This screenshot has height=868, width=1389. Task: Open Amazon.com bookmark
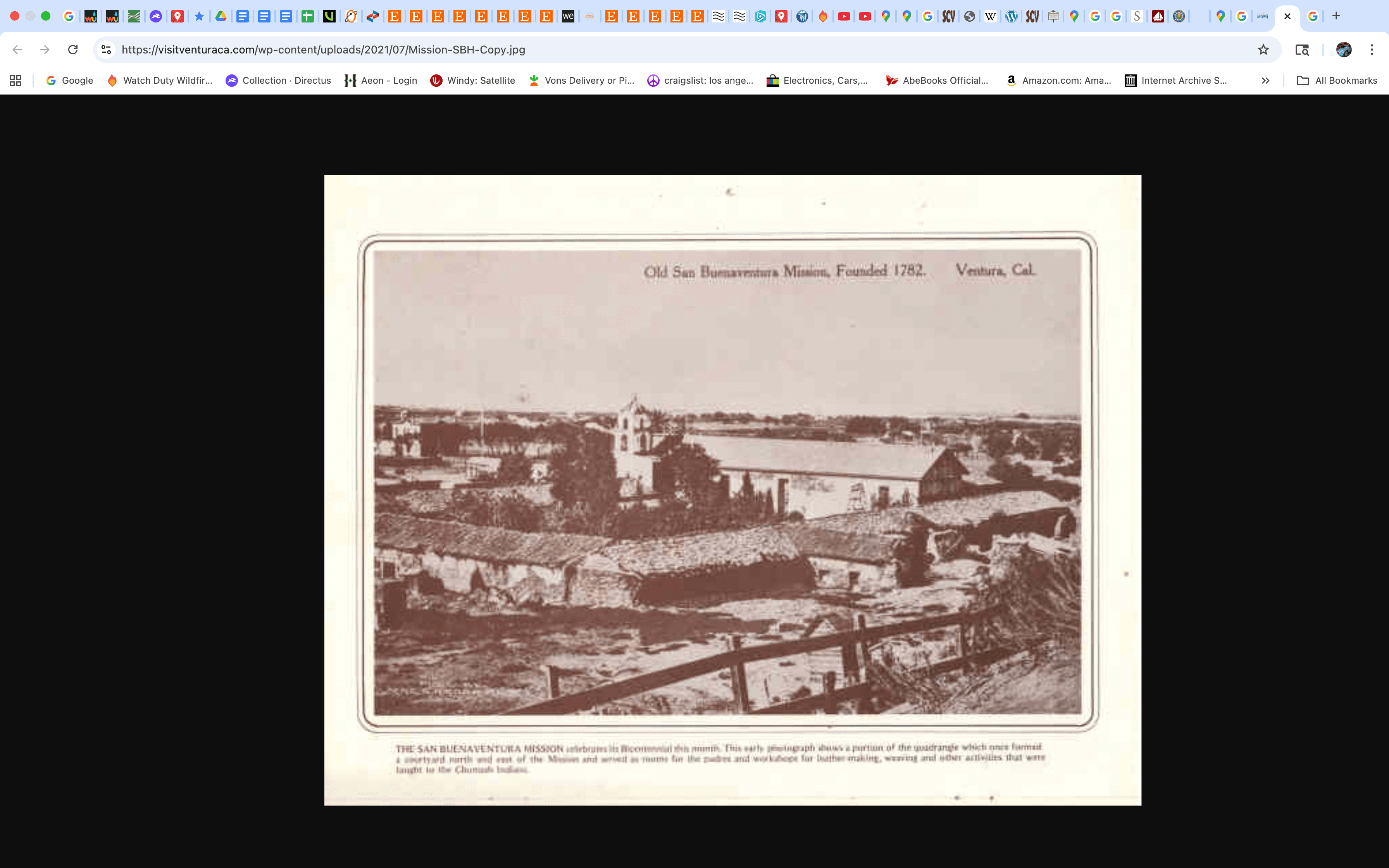click(x=1059, y=80)
